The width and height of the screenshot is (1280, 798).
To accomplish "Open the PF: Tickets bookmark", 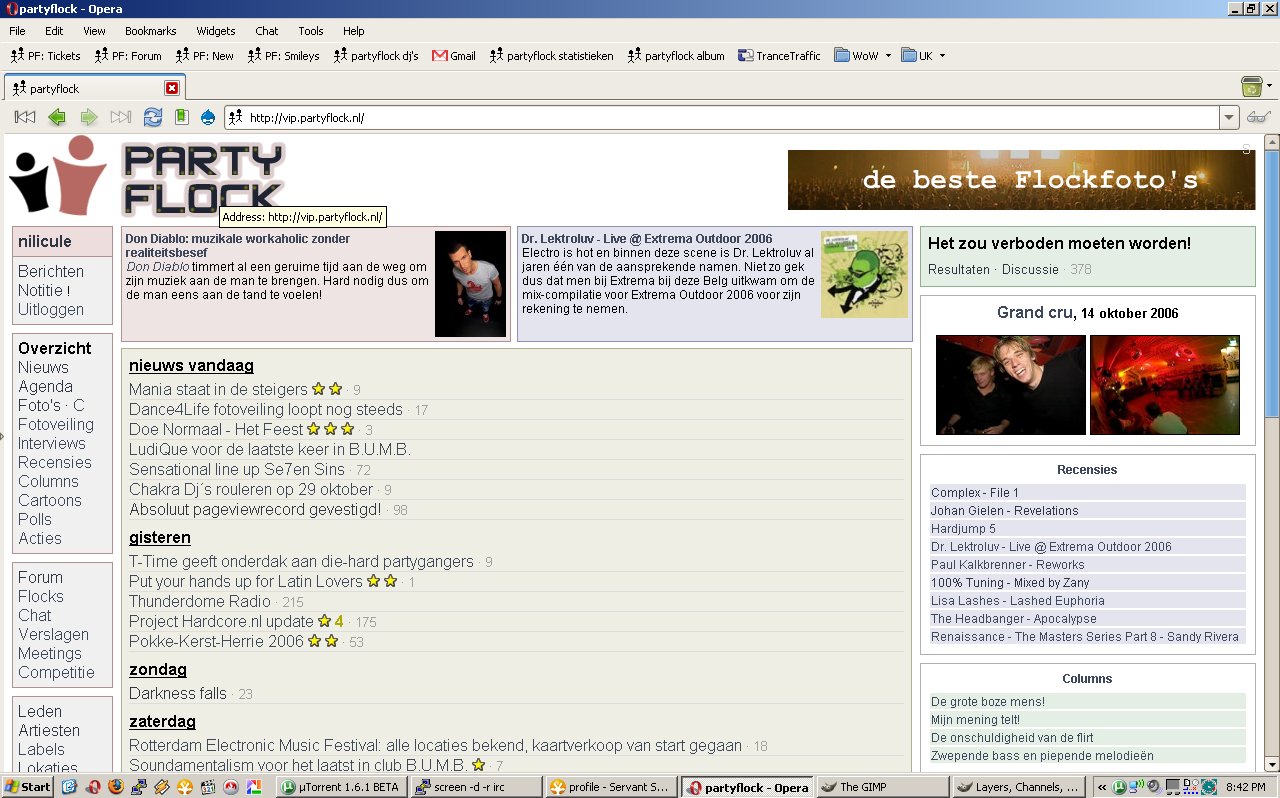I will [46, 56].
